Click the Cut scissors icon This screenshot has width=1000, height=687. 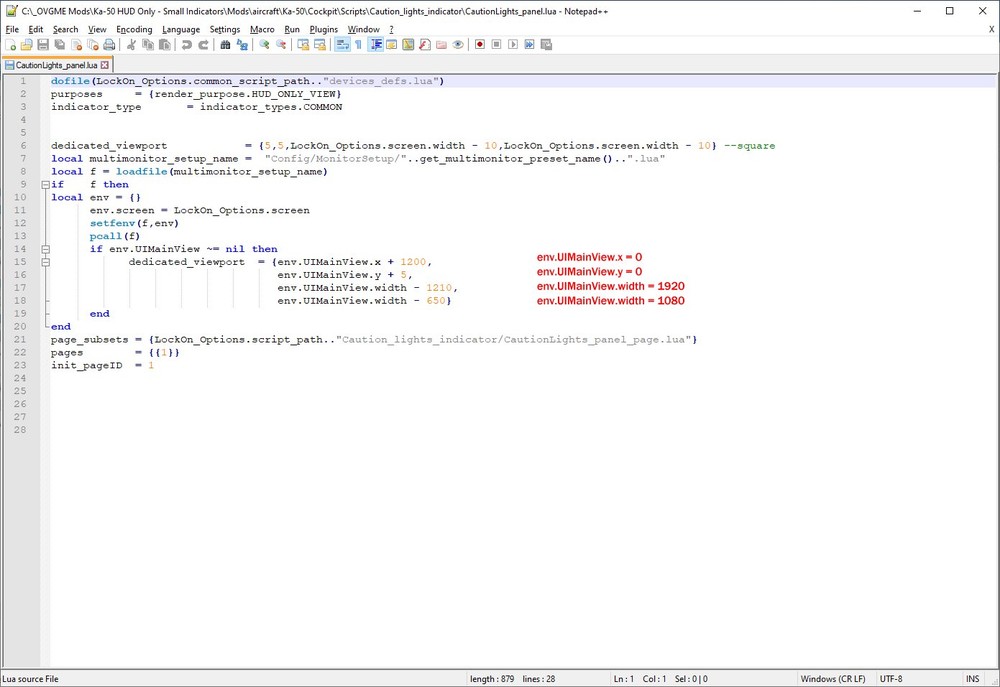[131, 45]
